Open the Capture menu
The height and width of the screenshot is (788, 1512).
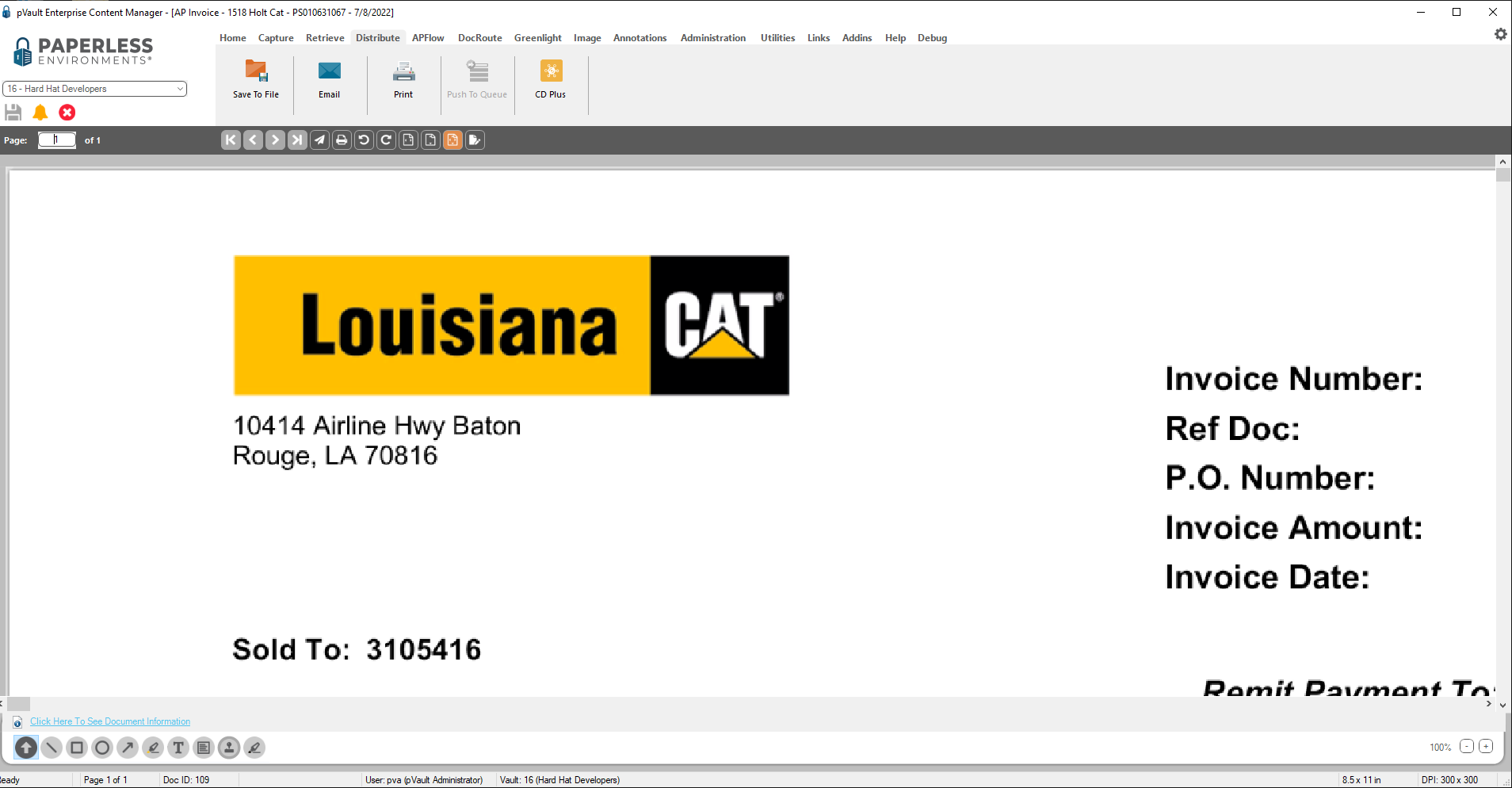(x=276, y=38)
